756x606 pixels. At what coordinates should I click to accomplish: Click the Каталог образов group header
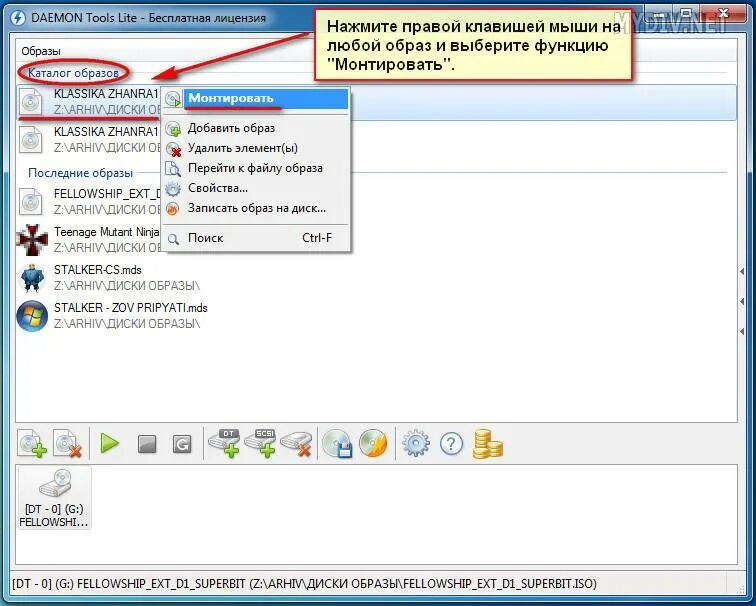pyautogui.click(x=73, y=73)
